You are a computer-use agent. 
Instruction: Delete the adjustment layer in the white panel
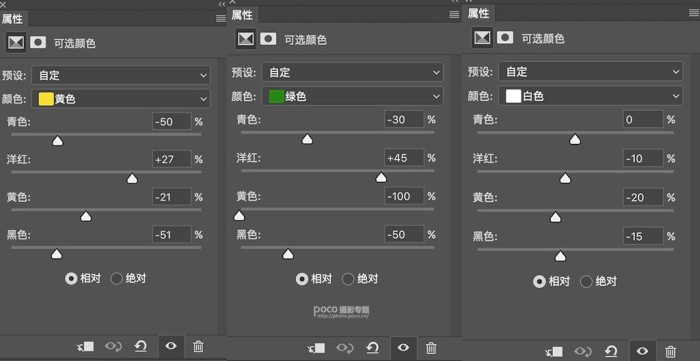click(670, 351)
